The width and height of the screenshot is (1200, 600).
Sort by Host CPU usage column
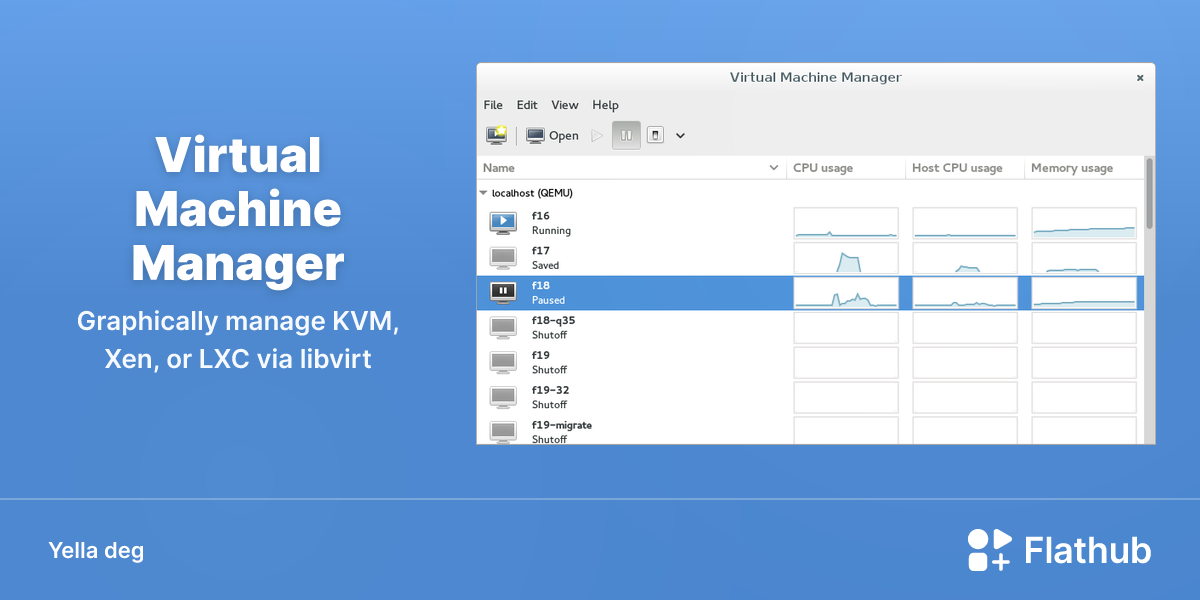[966, 168]
